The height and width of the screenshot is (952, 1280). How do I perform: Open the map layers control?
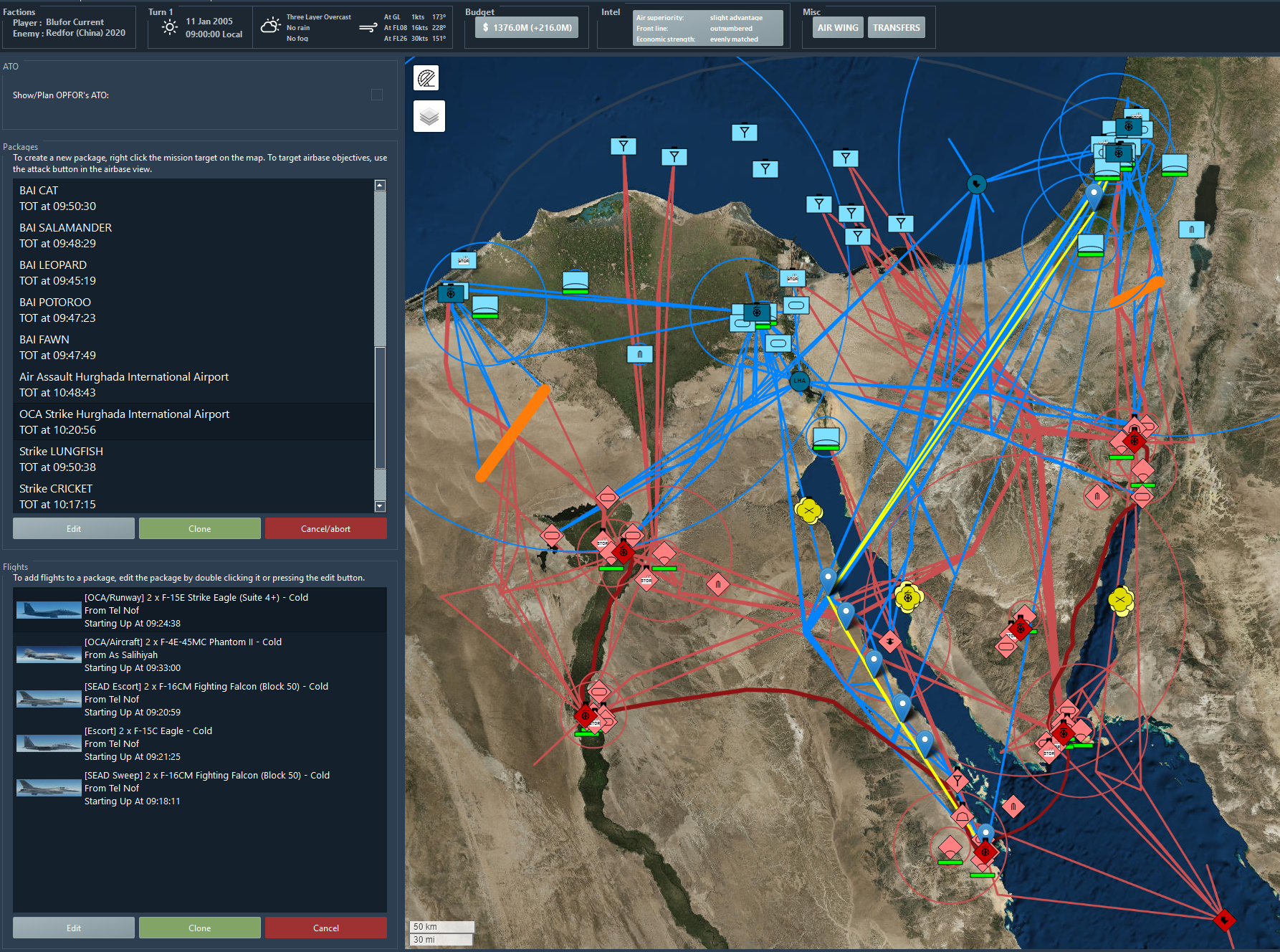point(429,116)
